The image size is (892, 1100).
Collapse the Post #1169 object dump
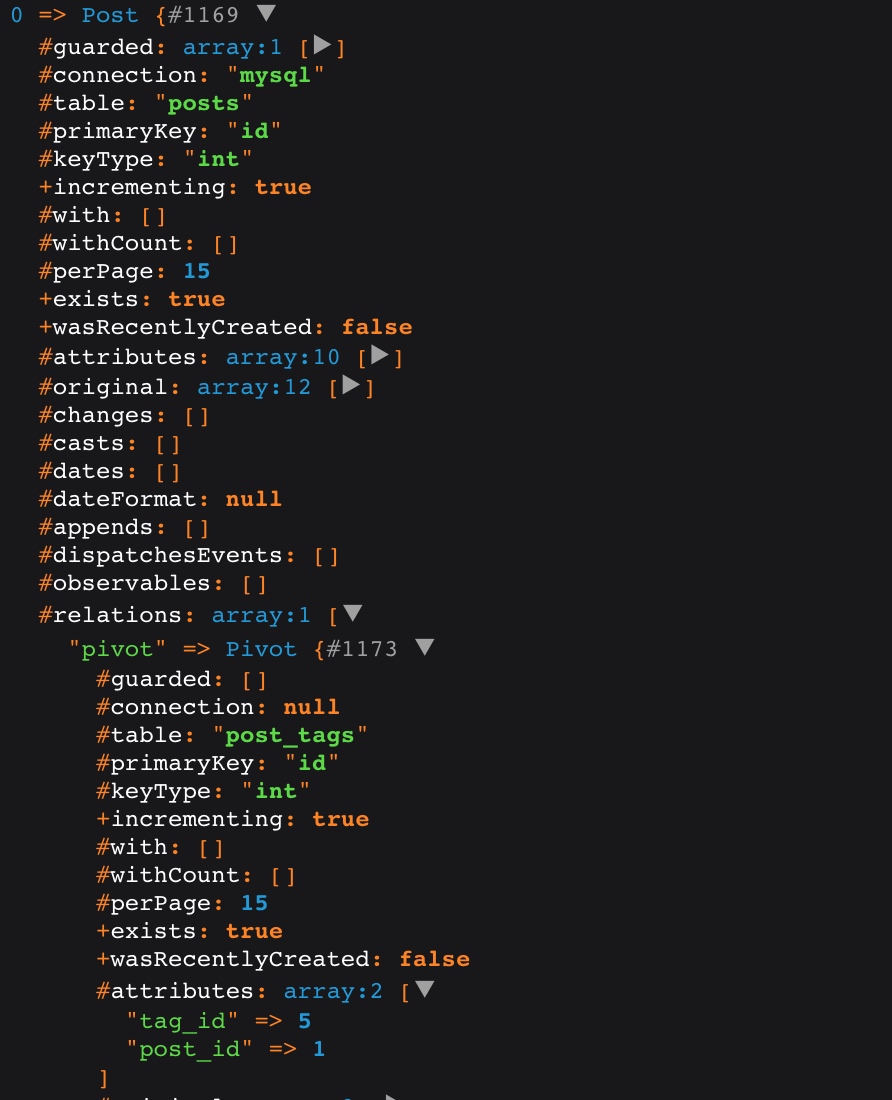(266, 13)
